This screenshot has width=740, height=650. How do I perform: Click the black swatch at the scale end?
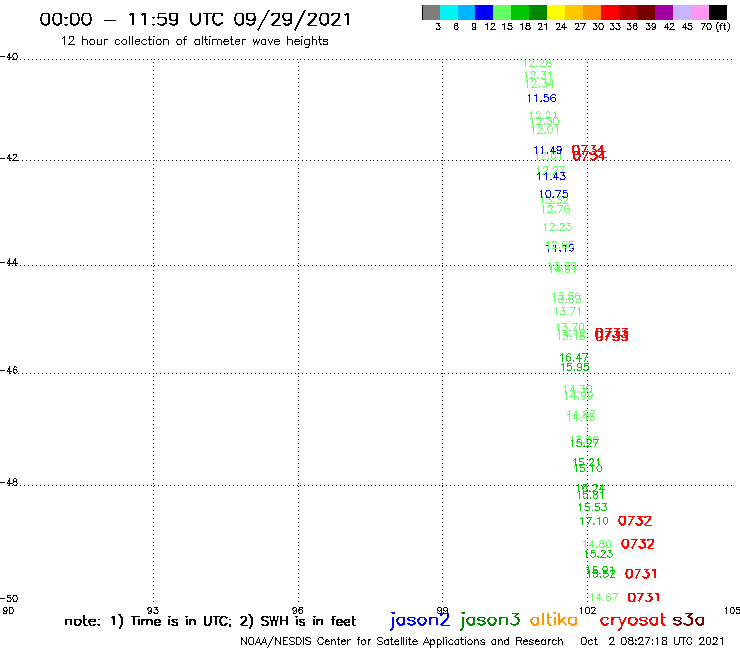coord(717,12)
